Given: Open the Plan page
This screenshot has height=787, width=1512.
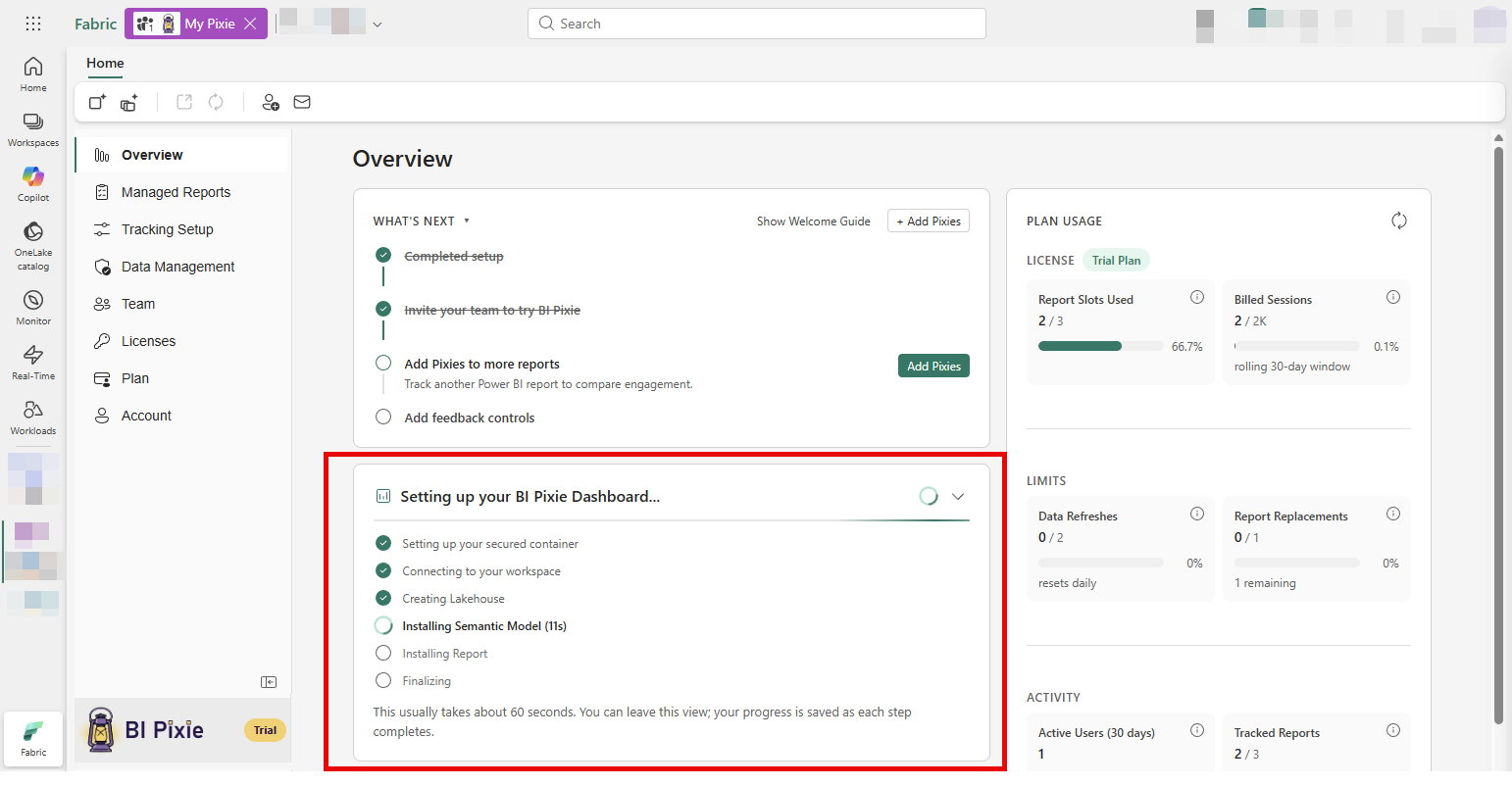Looking at the screenshot, I should click(181, 378).
